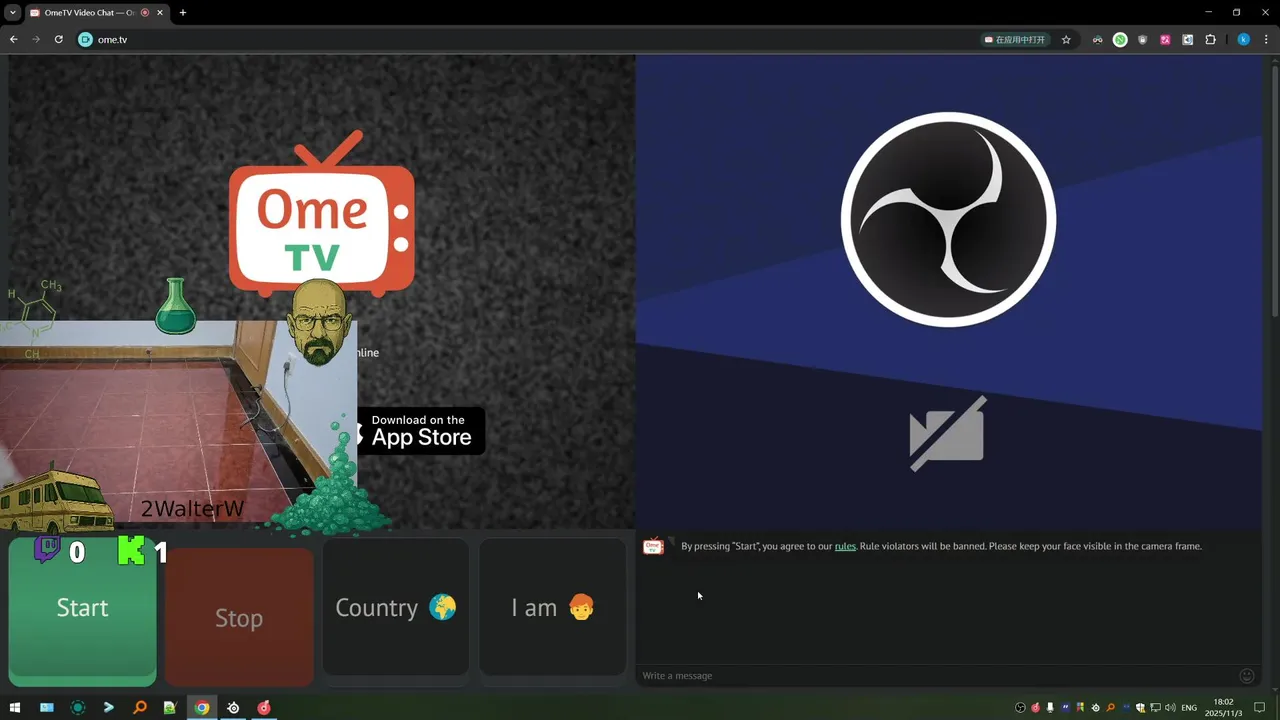The image size is (1280, 720).
Task: Bookmark this page with the star icon
Action: pyautogui.click(x=1066, y=40)
